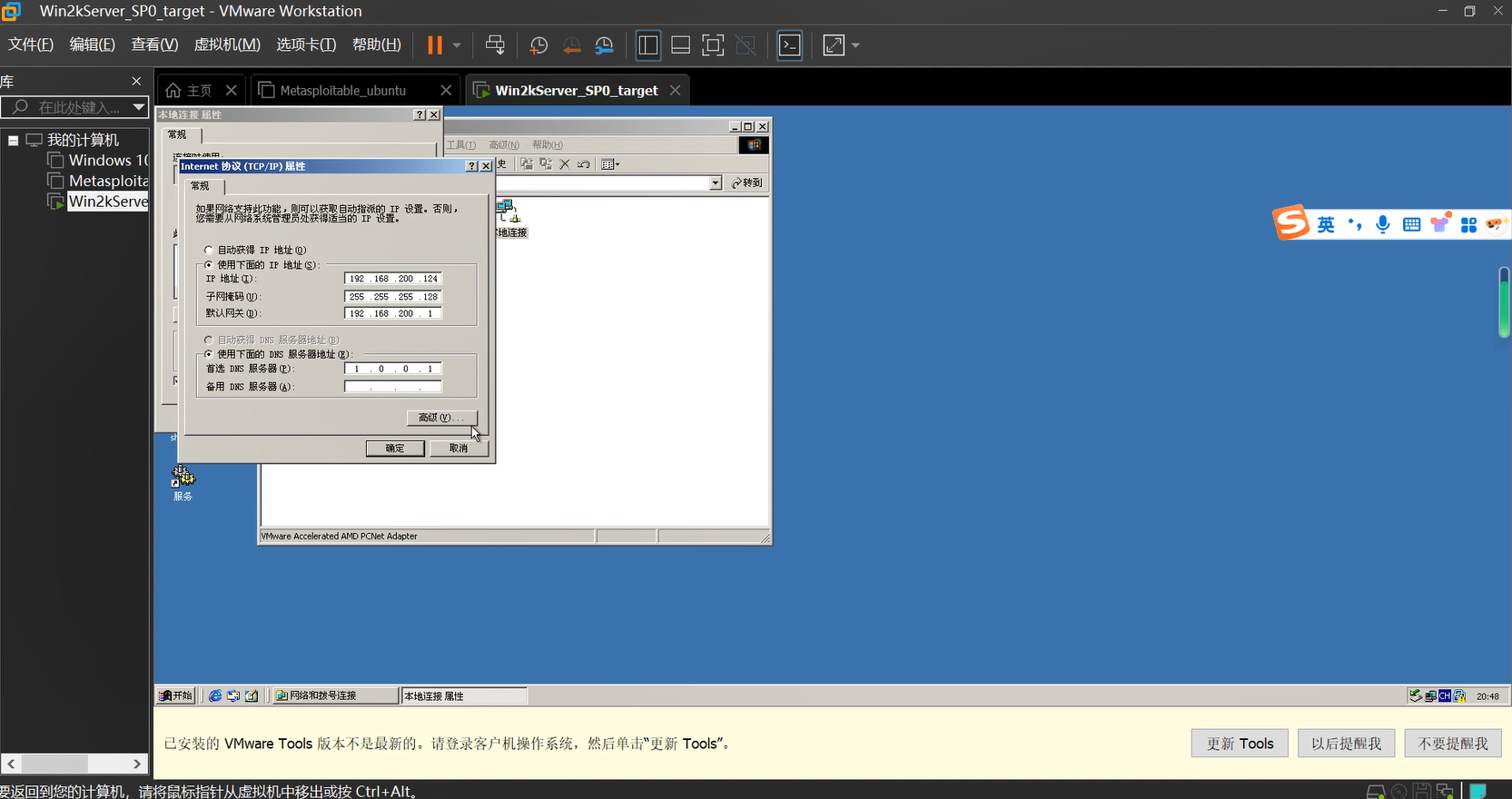Viewport: 1512px width, 799px height.
Task: Collapse the 我的计算机 tree node
Action: click(x=13, y=140)
